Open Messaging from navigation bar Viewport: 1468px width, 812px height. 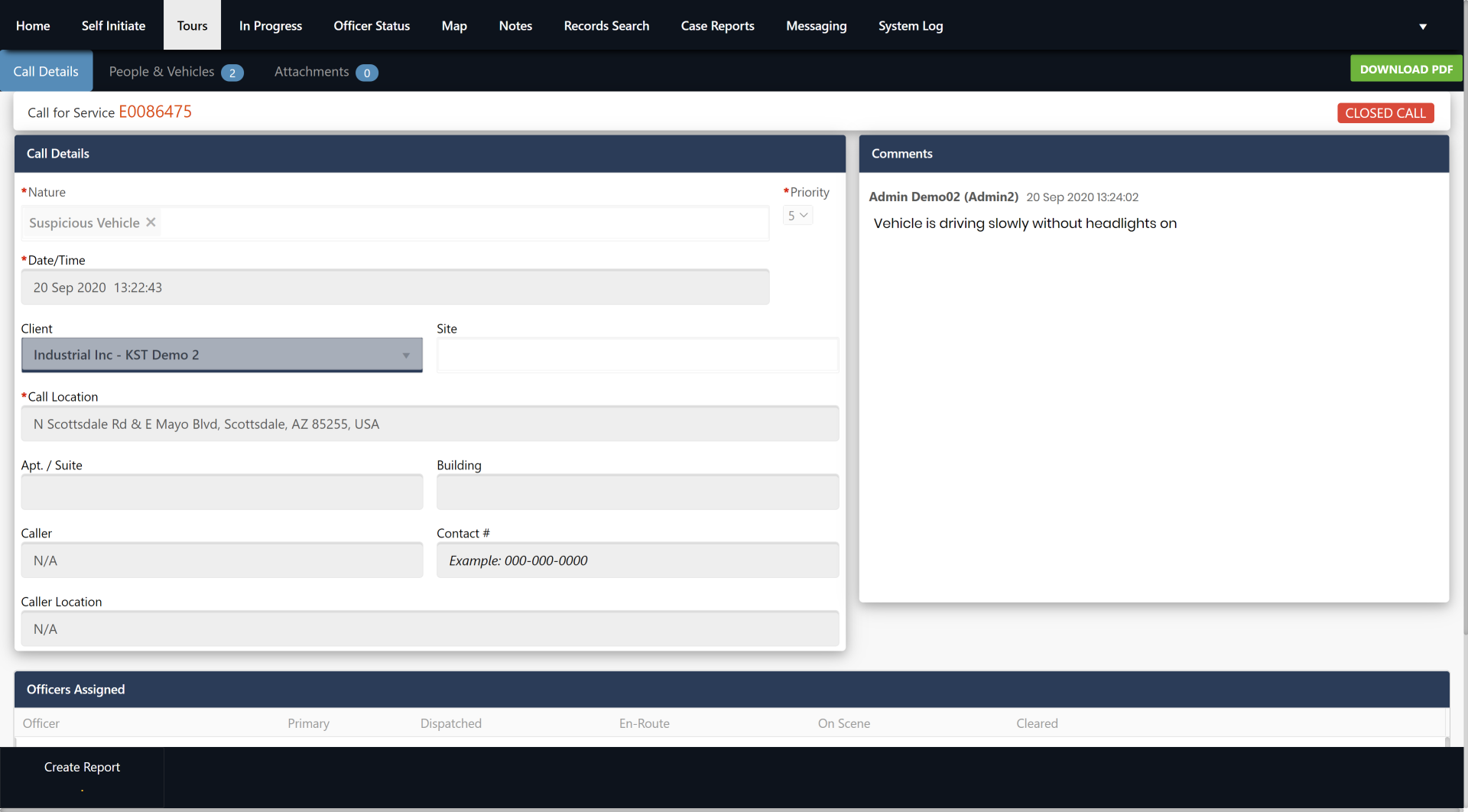pos(816,26)
